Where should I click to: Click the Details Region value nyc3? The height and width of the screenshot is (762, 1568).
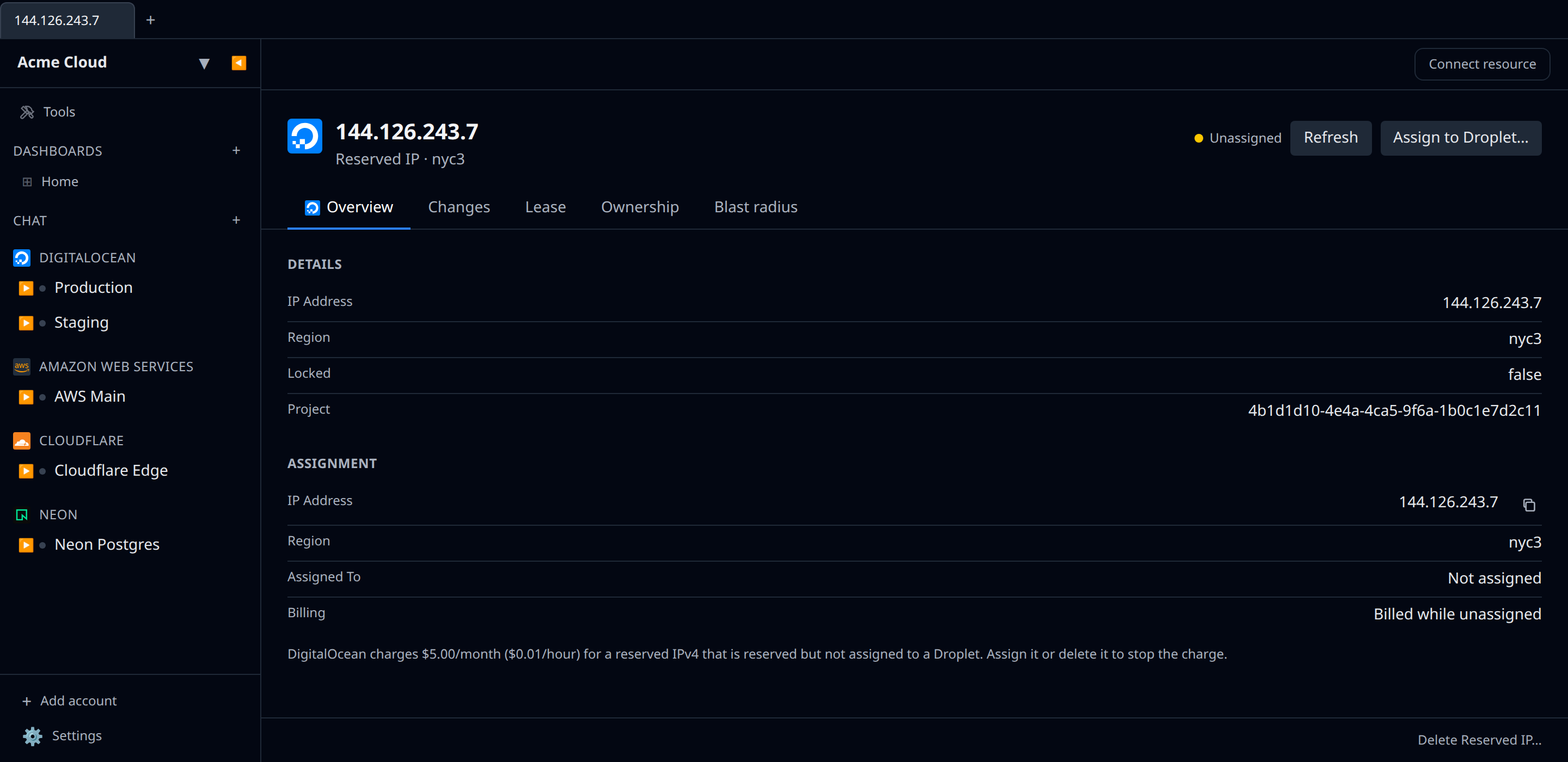click(1524, 339)
